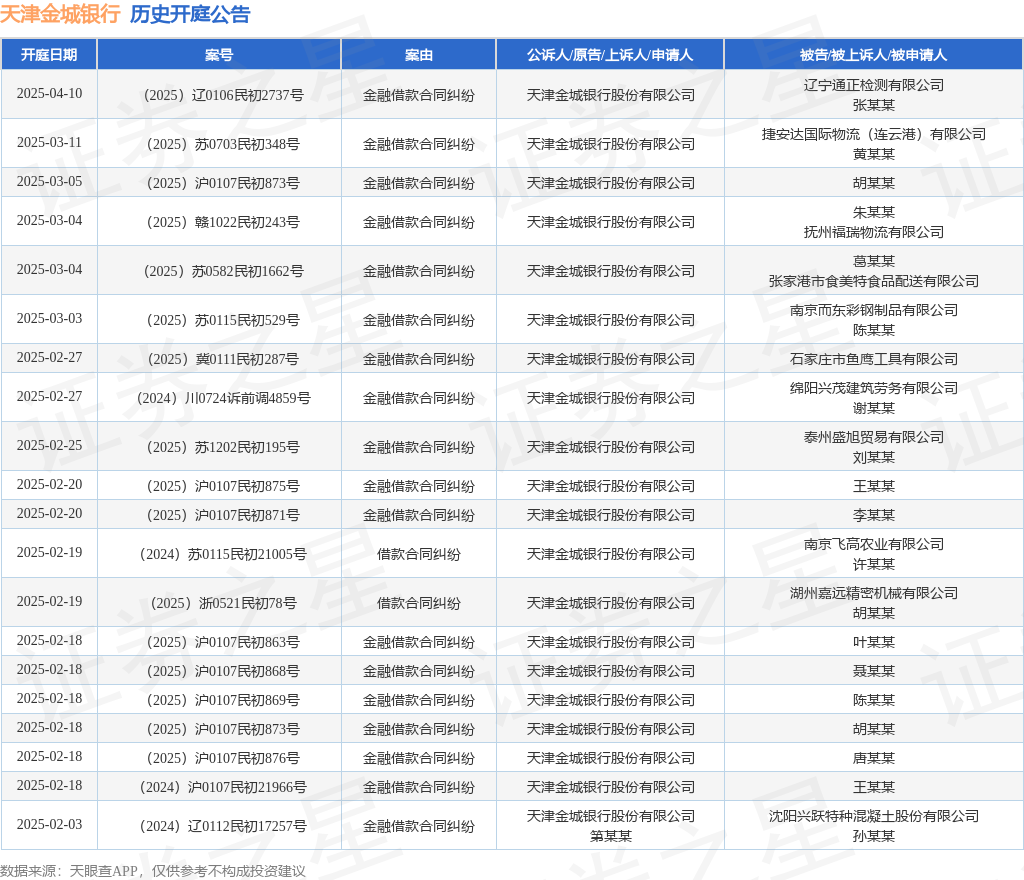Viewport: 1024px width, 880px height.
Task: Click the 数据来源 天眼查APP footer note
Action: tap(153, 871)
